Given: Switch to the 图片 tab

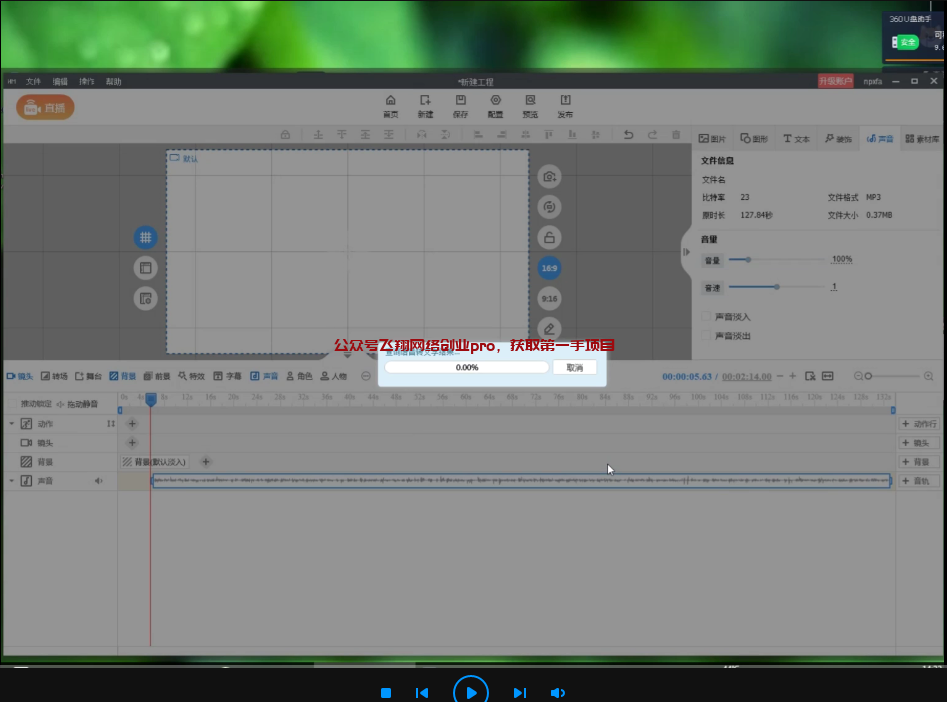Looking at the screenshot, I should (713, 139).
